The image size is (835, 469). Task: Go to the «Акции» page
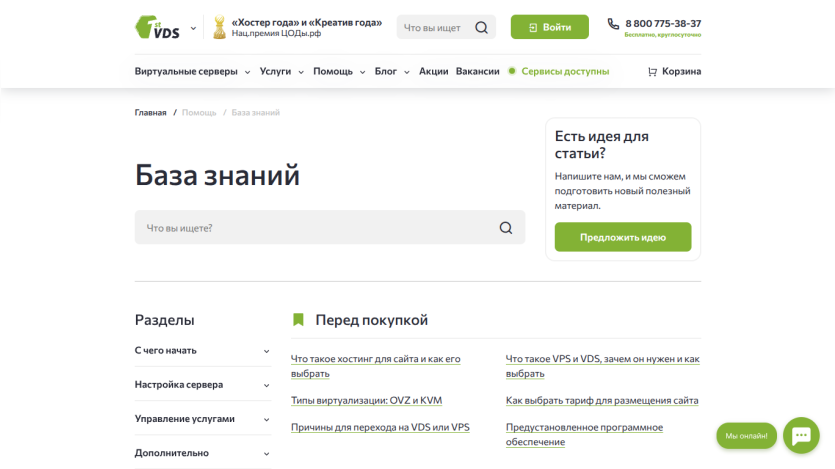coord(433,71)
